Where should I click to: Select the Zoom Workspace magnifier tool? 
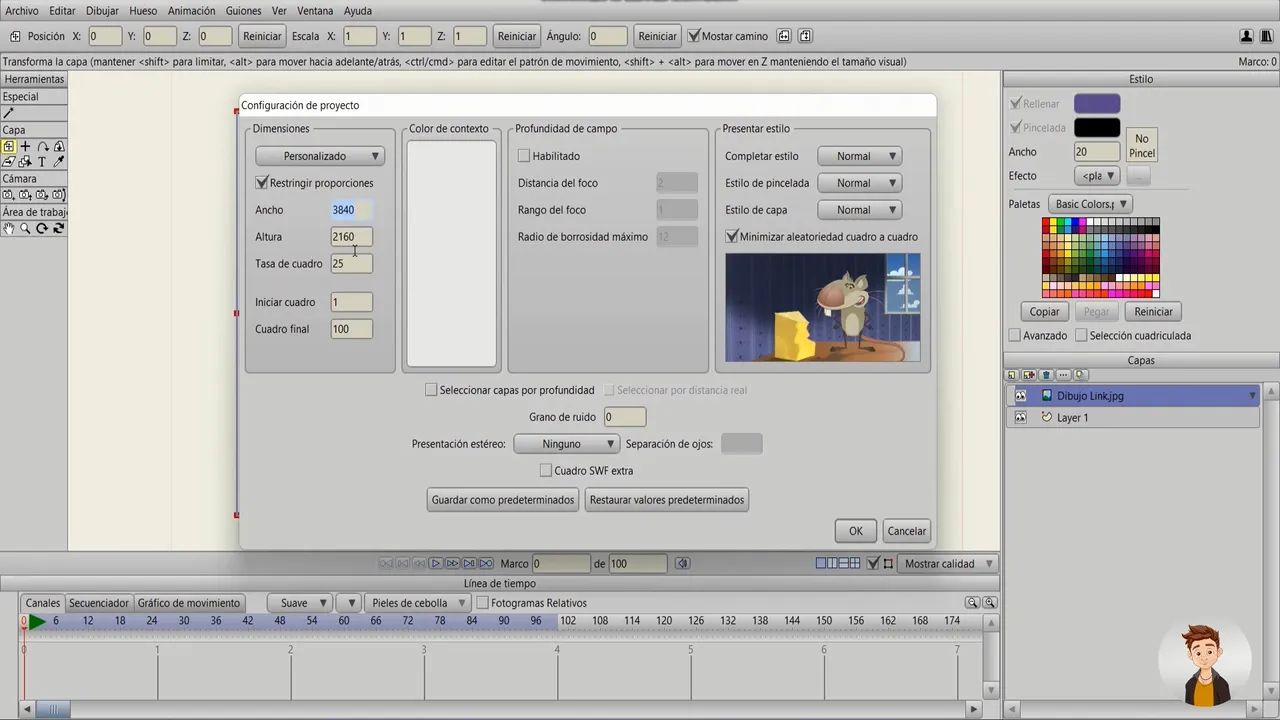(25, 228)
